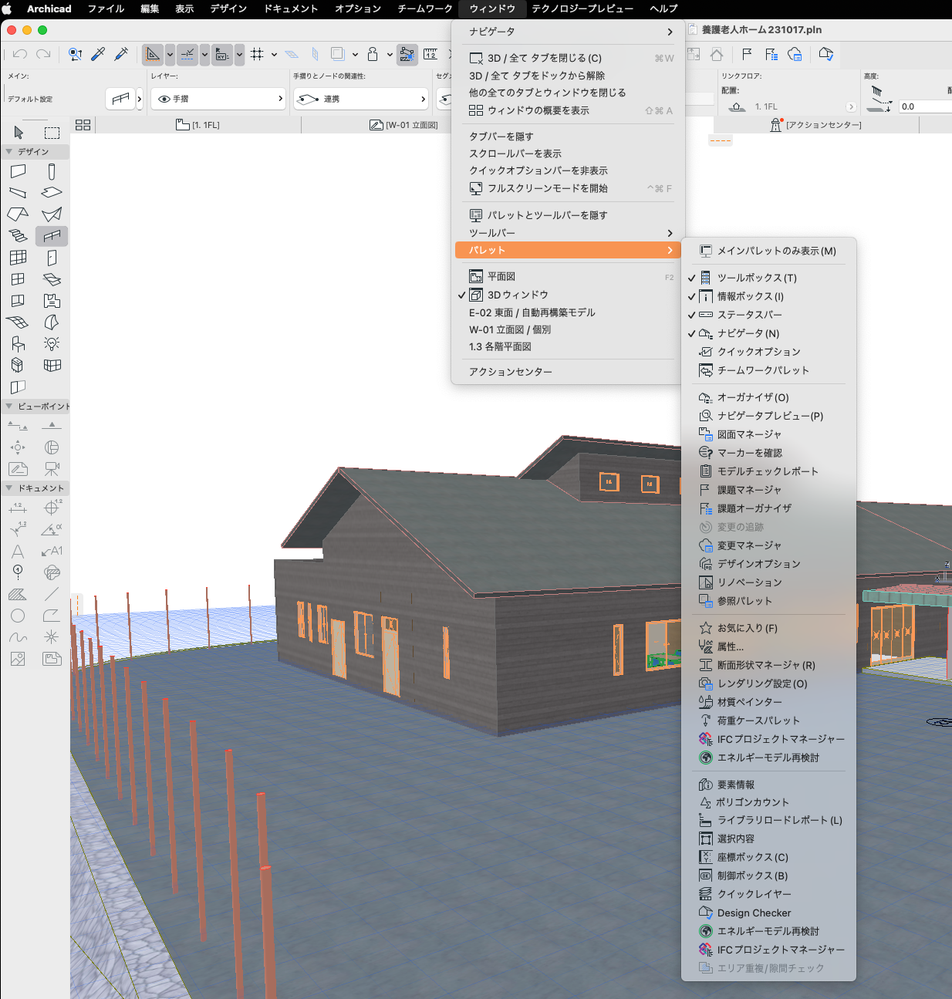952x999 pixels.
Task: Choose フルスクリーンモードを開始
Action: 566,189
